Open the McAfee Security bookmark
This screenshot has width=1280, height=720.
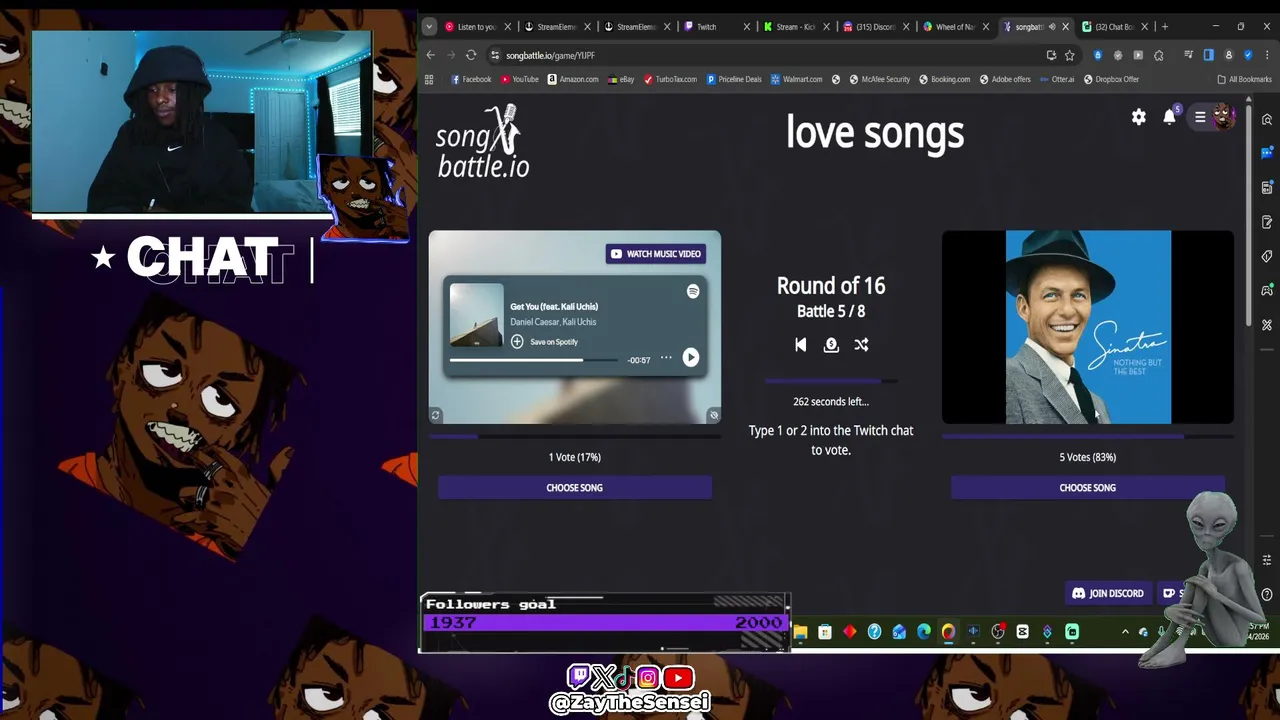tap(880, 79)
